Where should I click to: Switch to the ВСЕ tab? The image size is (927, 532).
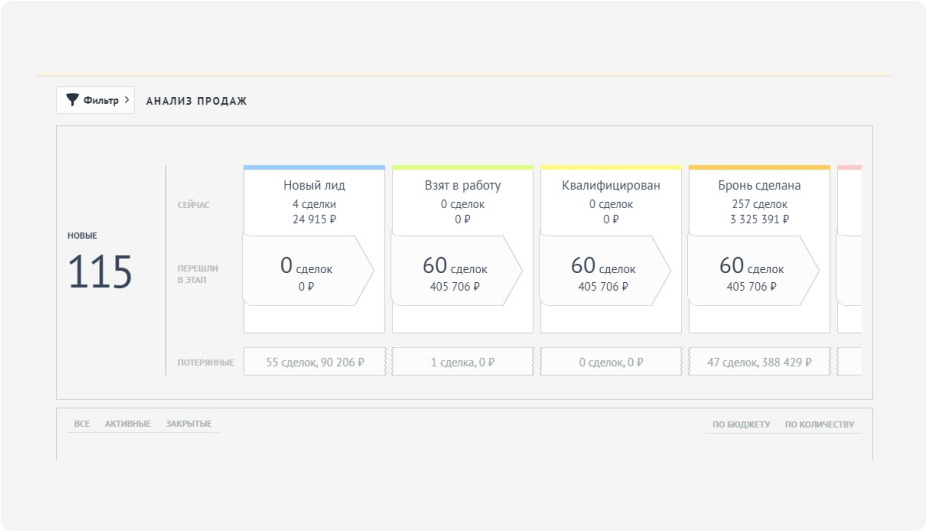click(82, 424)
